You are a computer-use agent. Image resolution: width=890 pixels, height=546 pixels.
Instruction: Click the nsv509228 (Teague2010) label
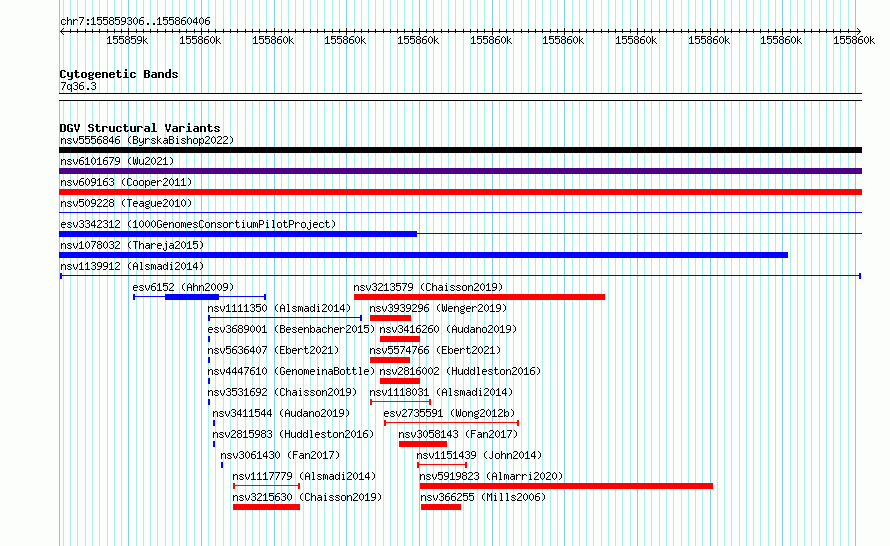[x=126, y=203]
